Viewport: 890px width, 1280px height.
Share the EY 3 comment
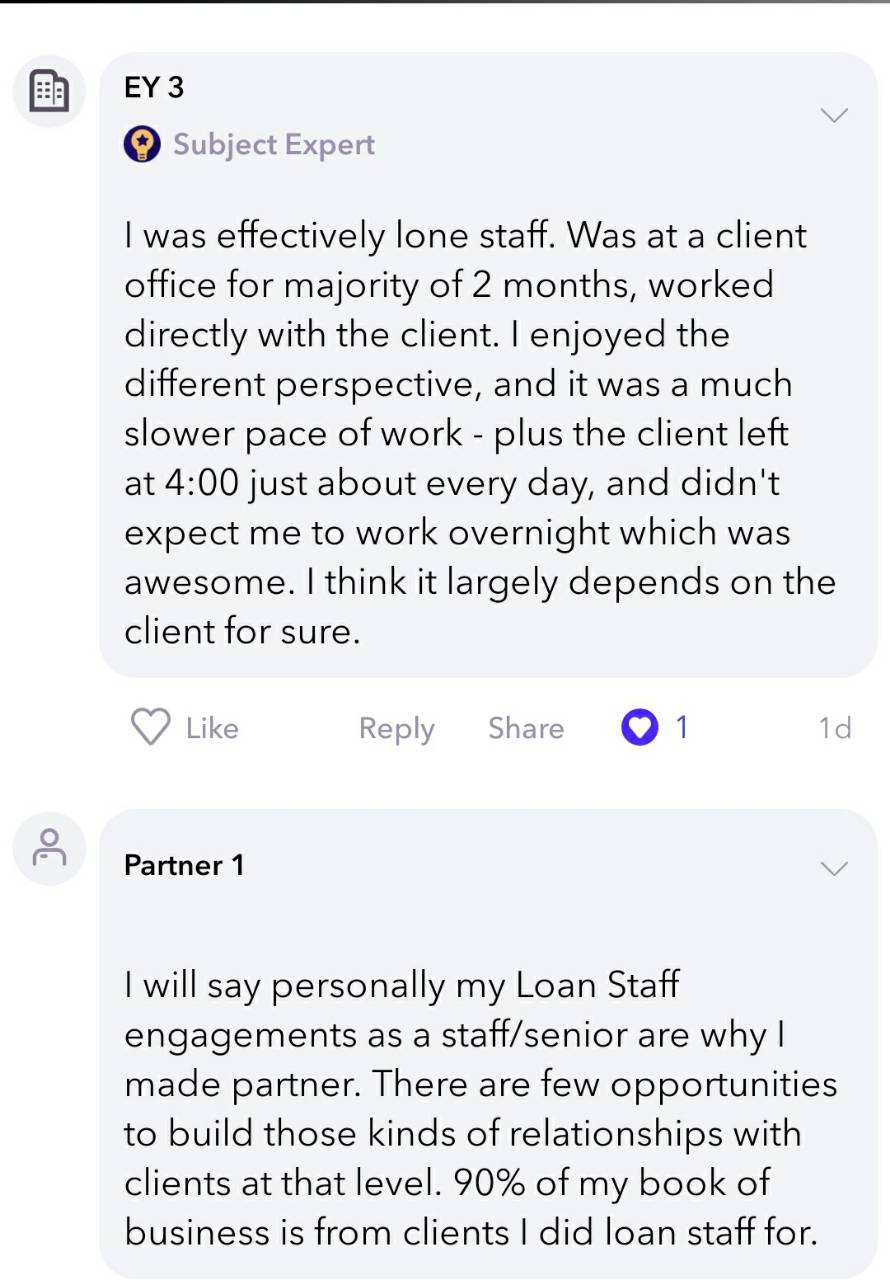click(x=526, y=728)
